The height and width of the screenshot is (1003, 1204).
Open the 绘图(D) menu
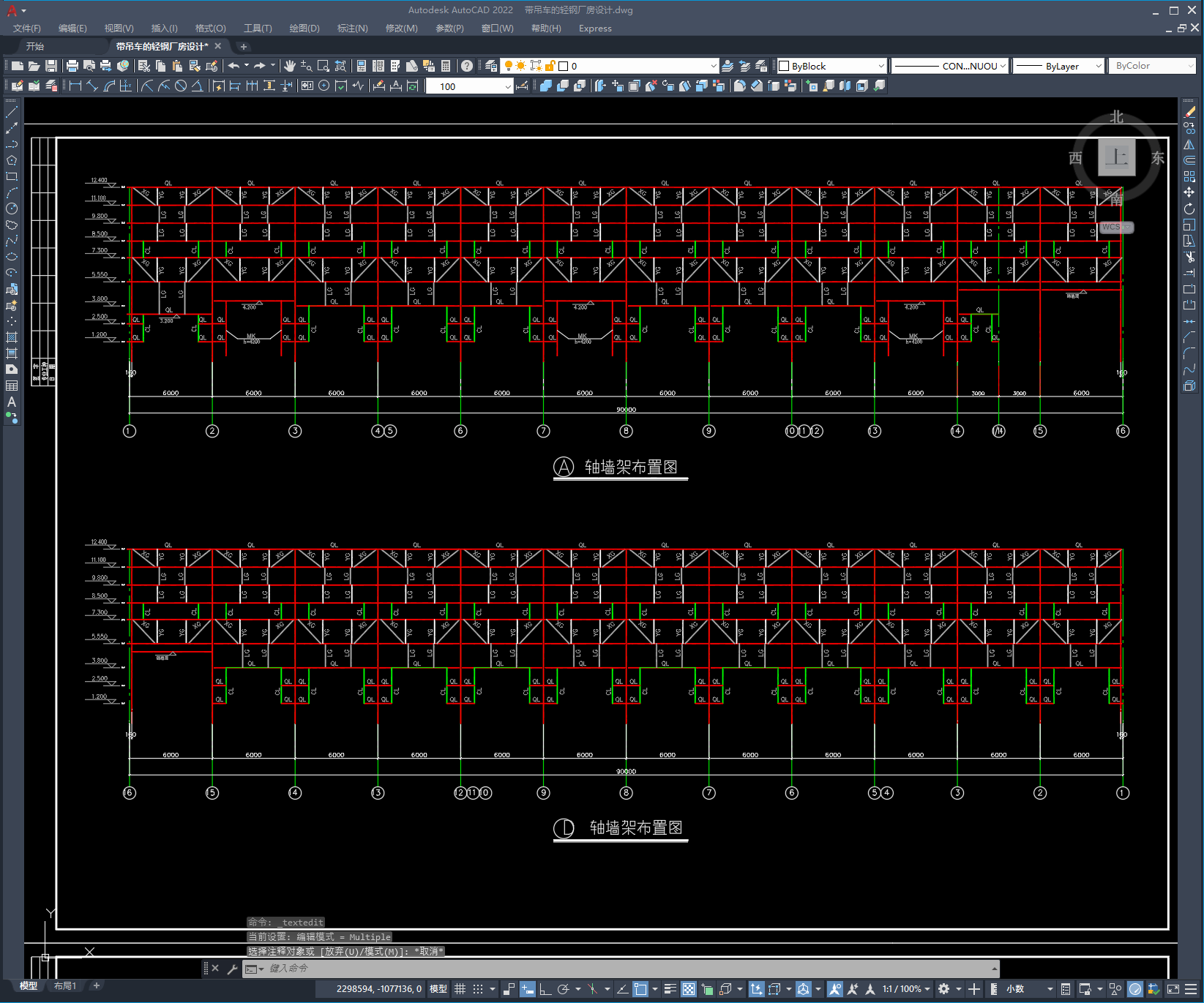pyautogui.click(x=304, y=29)
